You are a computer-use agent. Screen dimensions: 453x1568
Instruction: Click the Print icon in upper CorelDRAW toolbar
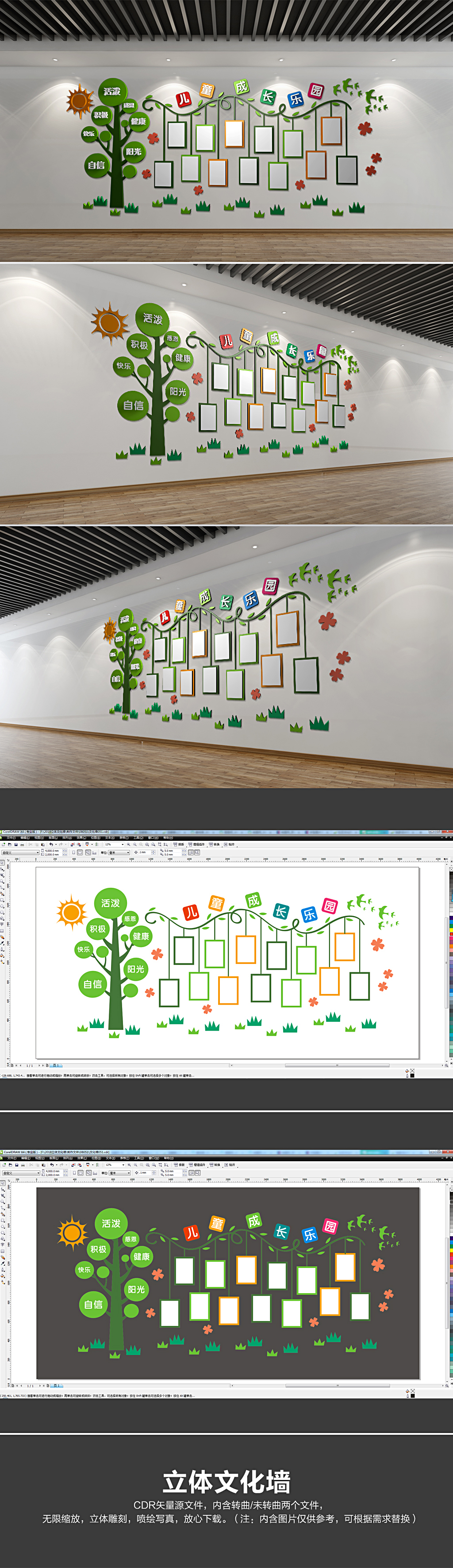click(x=22, y=844)
